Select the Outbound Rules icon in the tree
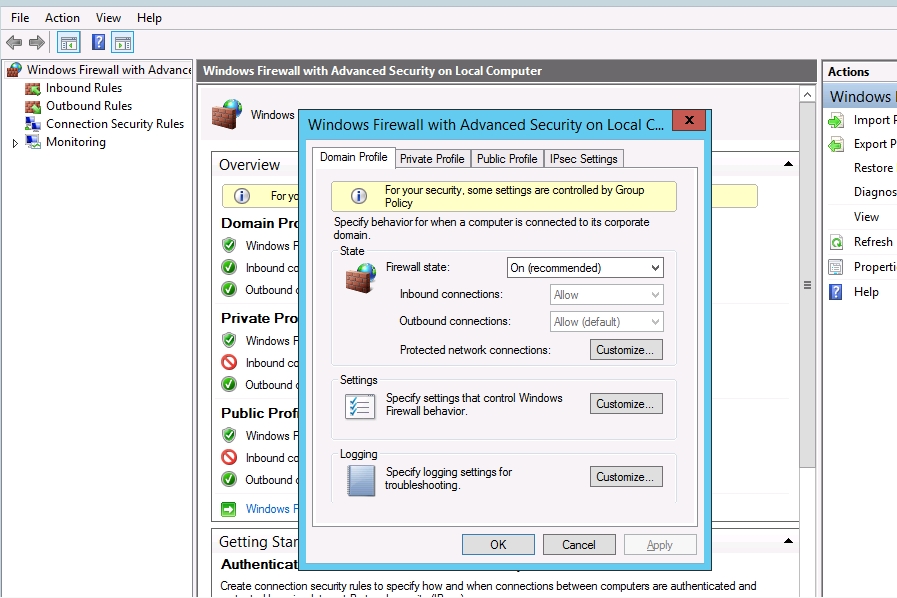The height and width of the screenshot is (598, 897). click(33, 106)
